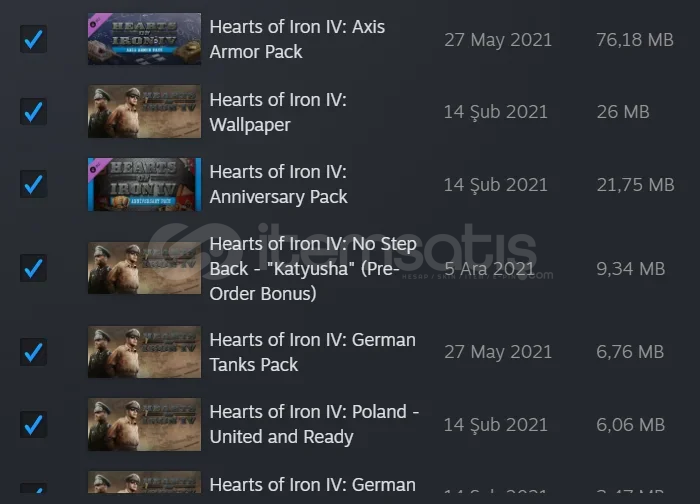The image size is (700, 504).
Task: Toggle the Wallpaper DLC checkbox
Action: [x=33, y=112]
